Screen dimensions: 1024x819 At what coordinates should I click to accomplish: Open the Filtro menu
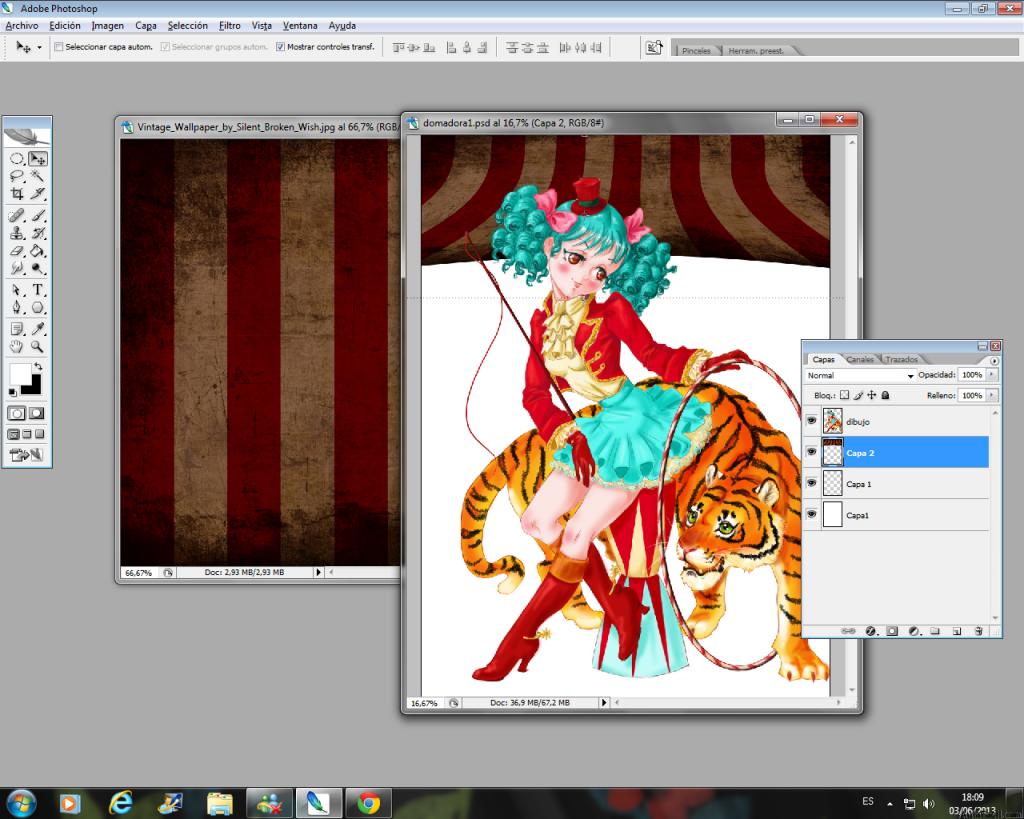coord(229,25)
